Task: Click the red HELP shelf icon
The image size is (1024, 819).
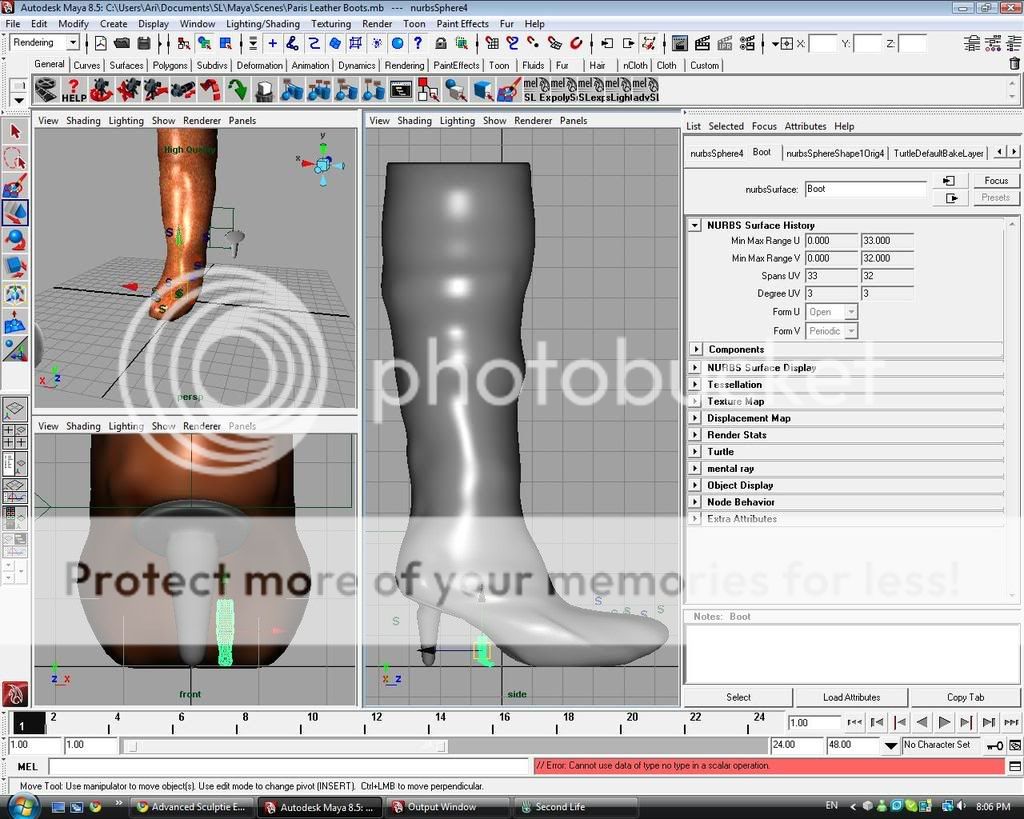Action: [x=73, y=91]
